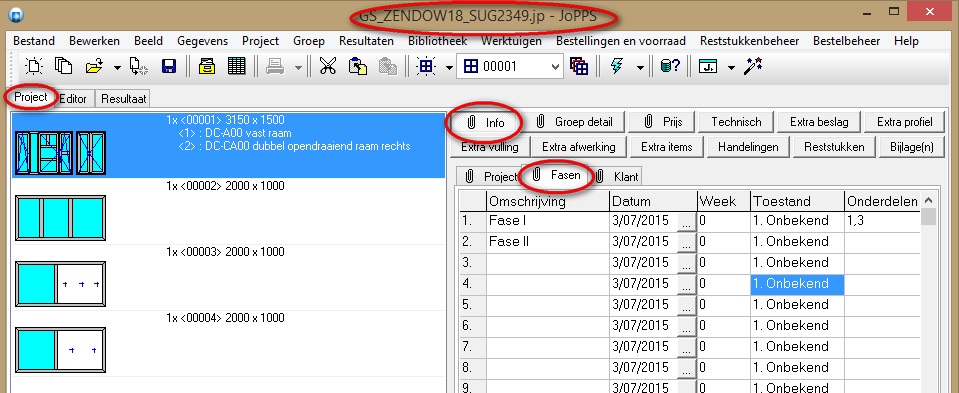Click the yellow archive box toolbar icon

207,66
